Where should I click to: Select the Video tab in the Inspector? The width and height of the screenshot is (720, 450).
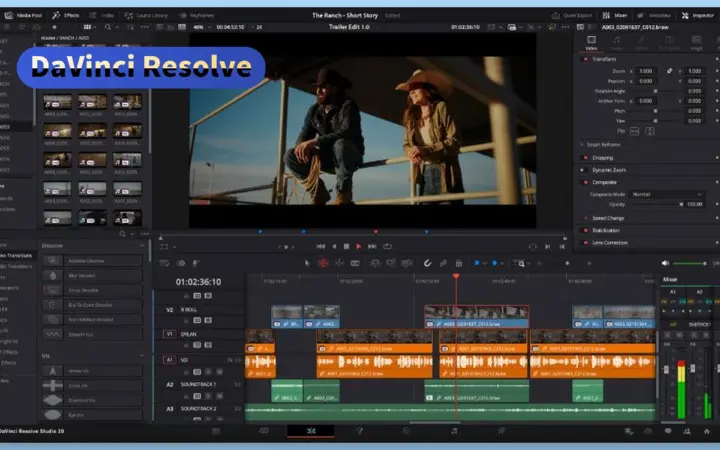click(591, 43)
